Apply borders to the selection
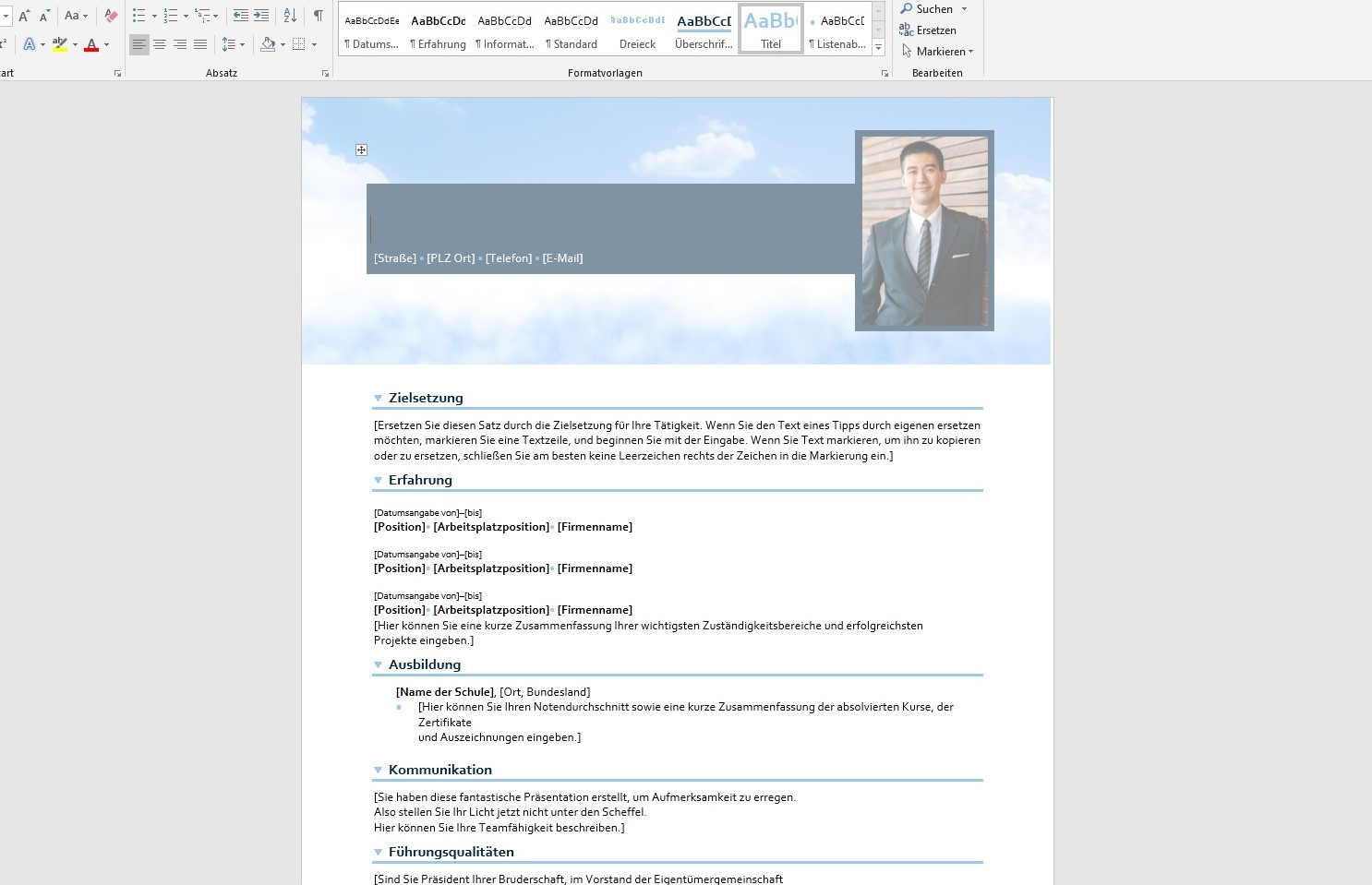This screenshot has height=885, width=1372. pyautogui.click(x=298, y=44)
